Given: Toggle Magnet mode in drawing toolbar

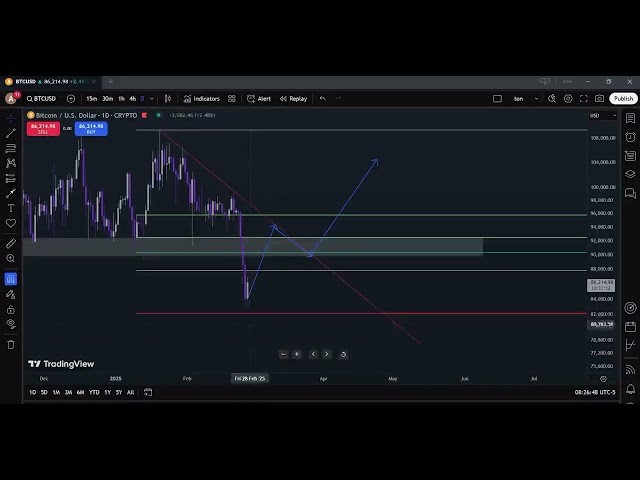Looking at the screenshot, I should [11, 279].
